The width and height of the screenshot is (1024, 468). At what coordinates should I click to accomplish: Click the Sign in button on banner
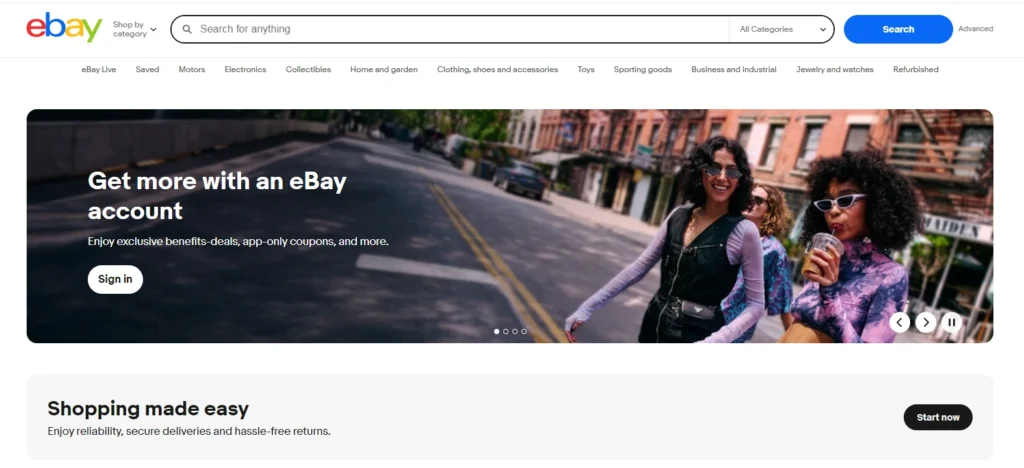coord(115,279)
